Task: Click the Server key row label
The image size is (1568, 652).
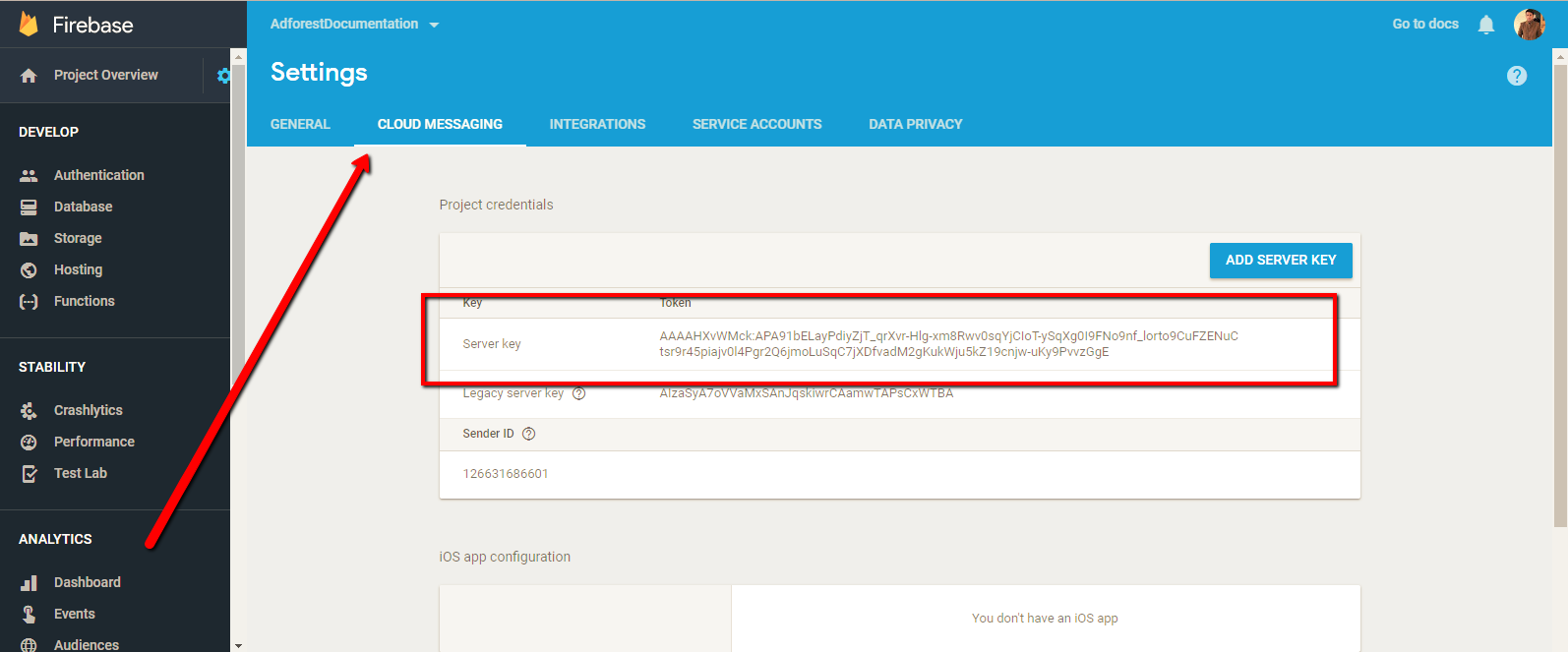Action: 492,344
